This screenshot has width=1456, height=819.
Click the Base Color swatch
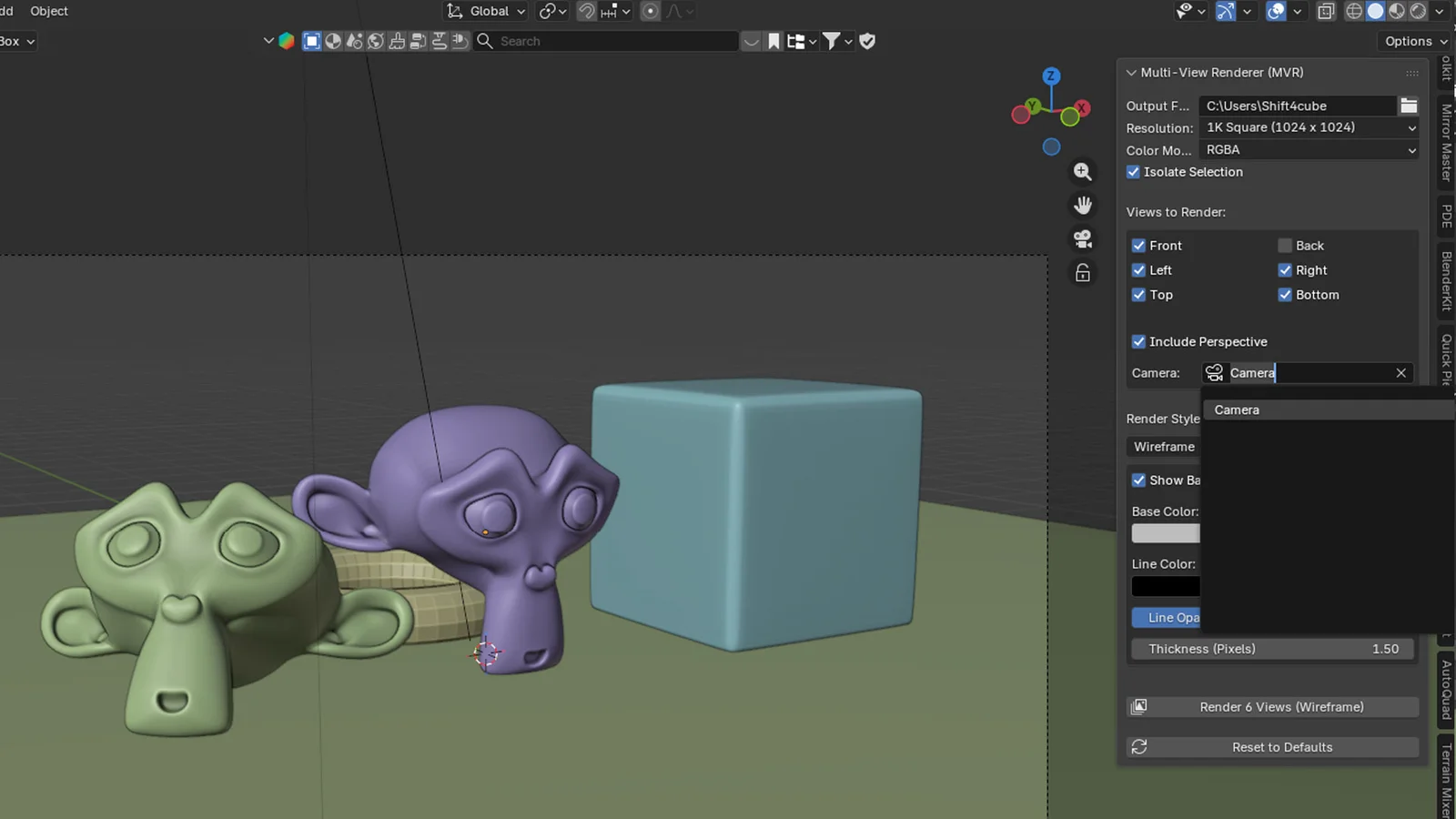[x=1166, y=533]
